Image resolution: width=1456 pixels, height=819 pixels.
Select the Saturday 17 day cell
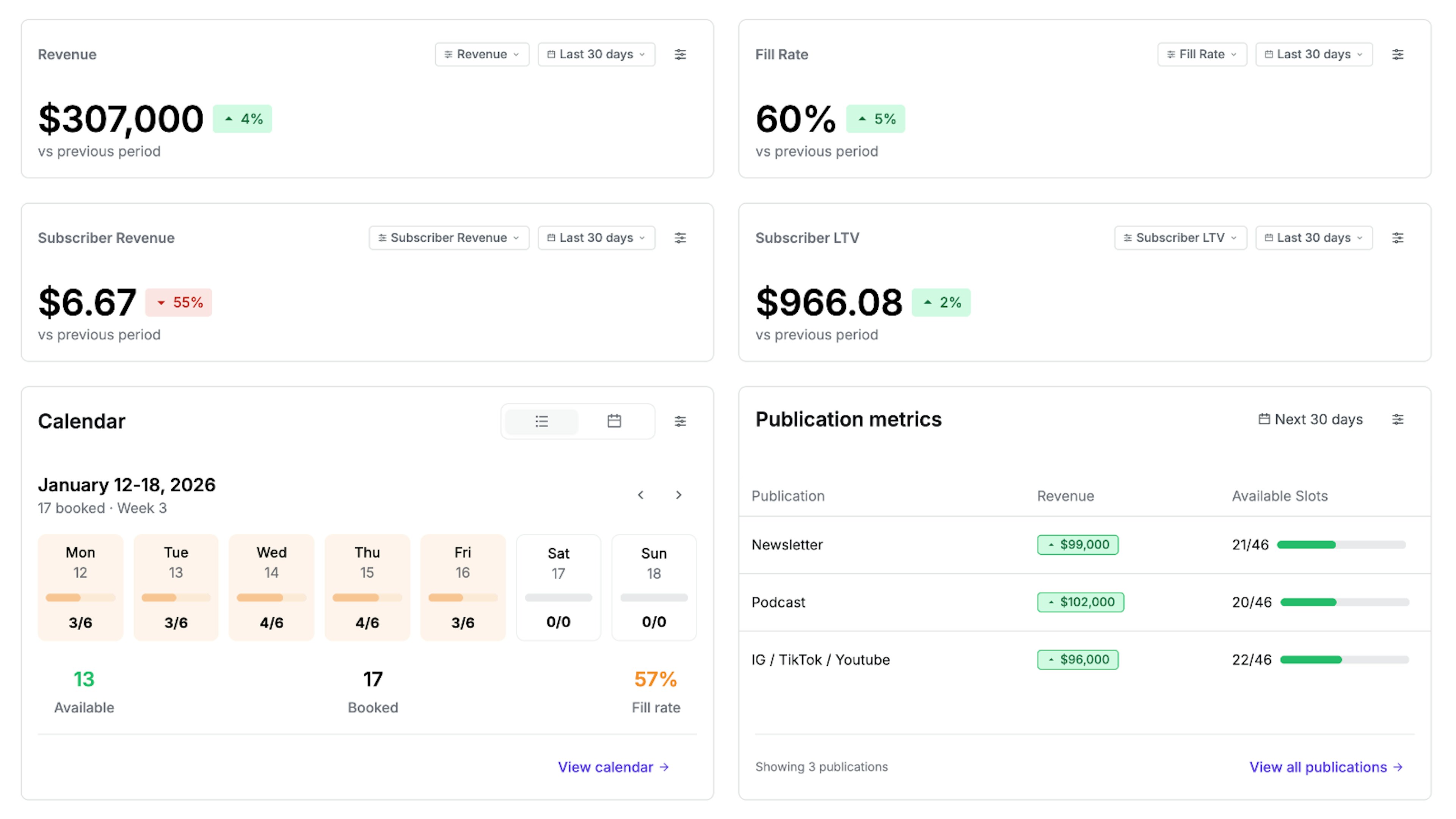pos(558,588)
